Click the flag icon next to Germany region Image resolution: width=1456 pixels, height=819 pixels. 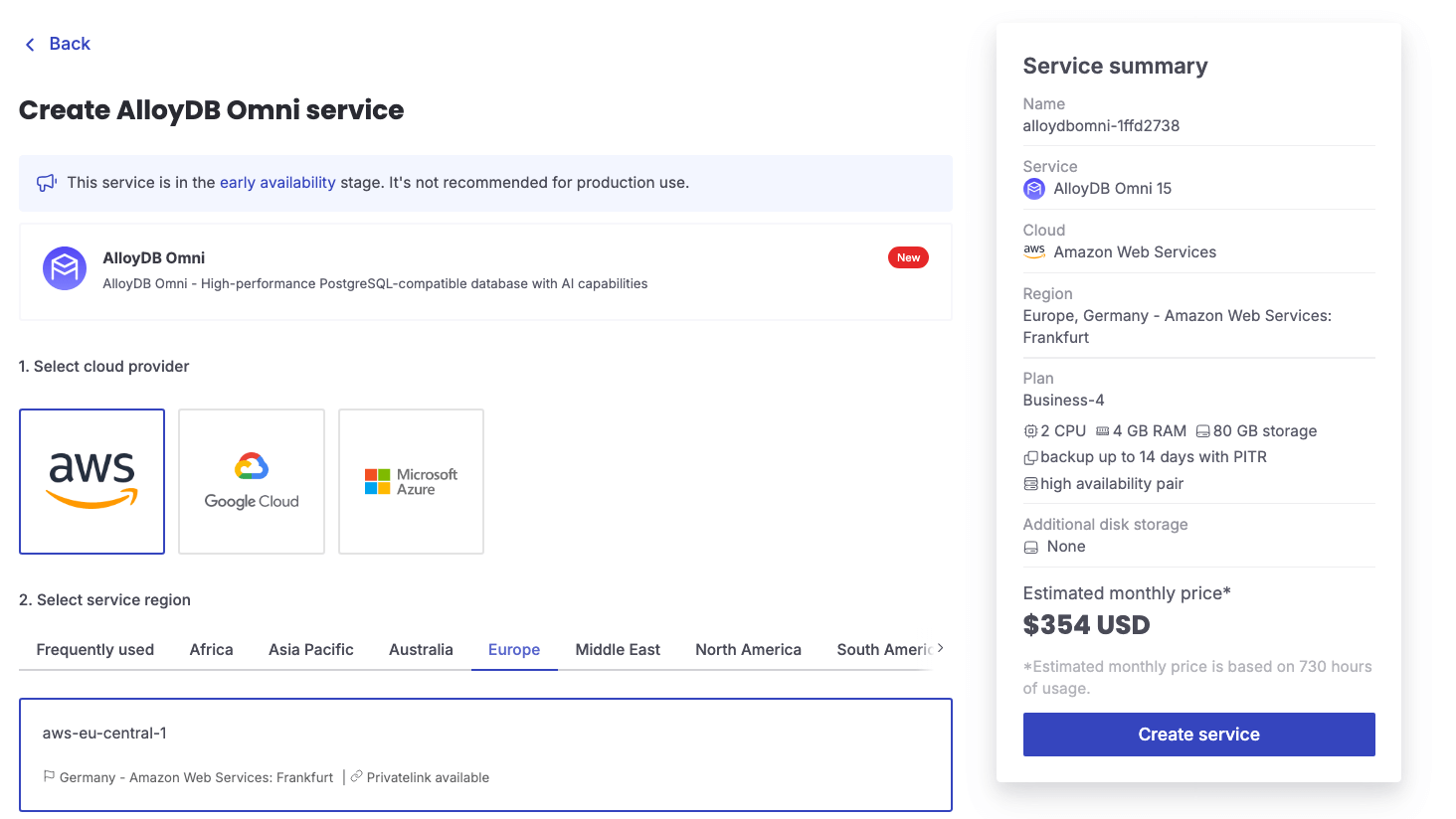point(49,776)
